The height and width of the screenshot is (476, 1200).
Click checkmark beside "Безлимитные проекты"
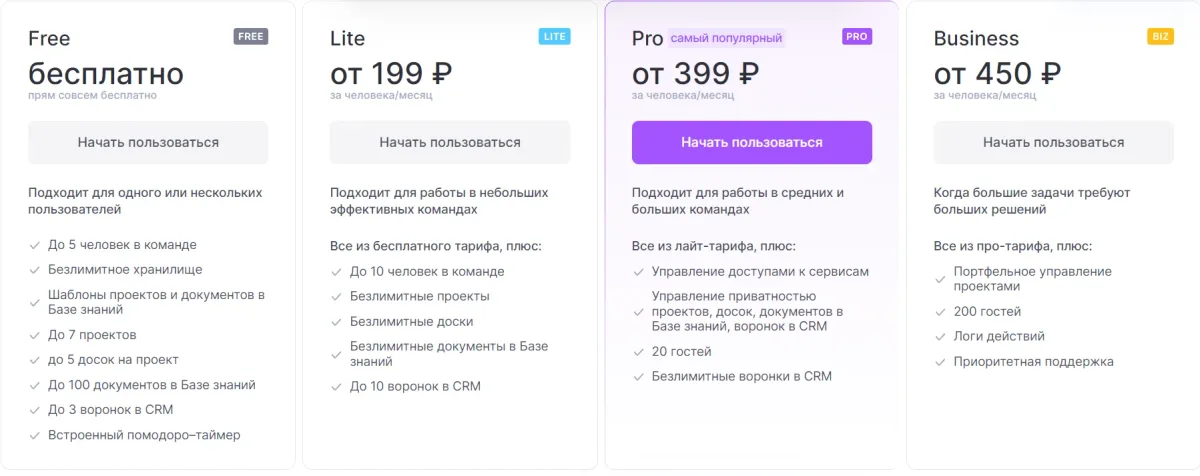coord(337,297)
